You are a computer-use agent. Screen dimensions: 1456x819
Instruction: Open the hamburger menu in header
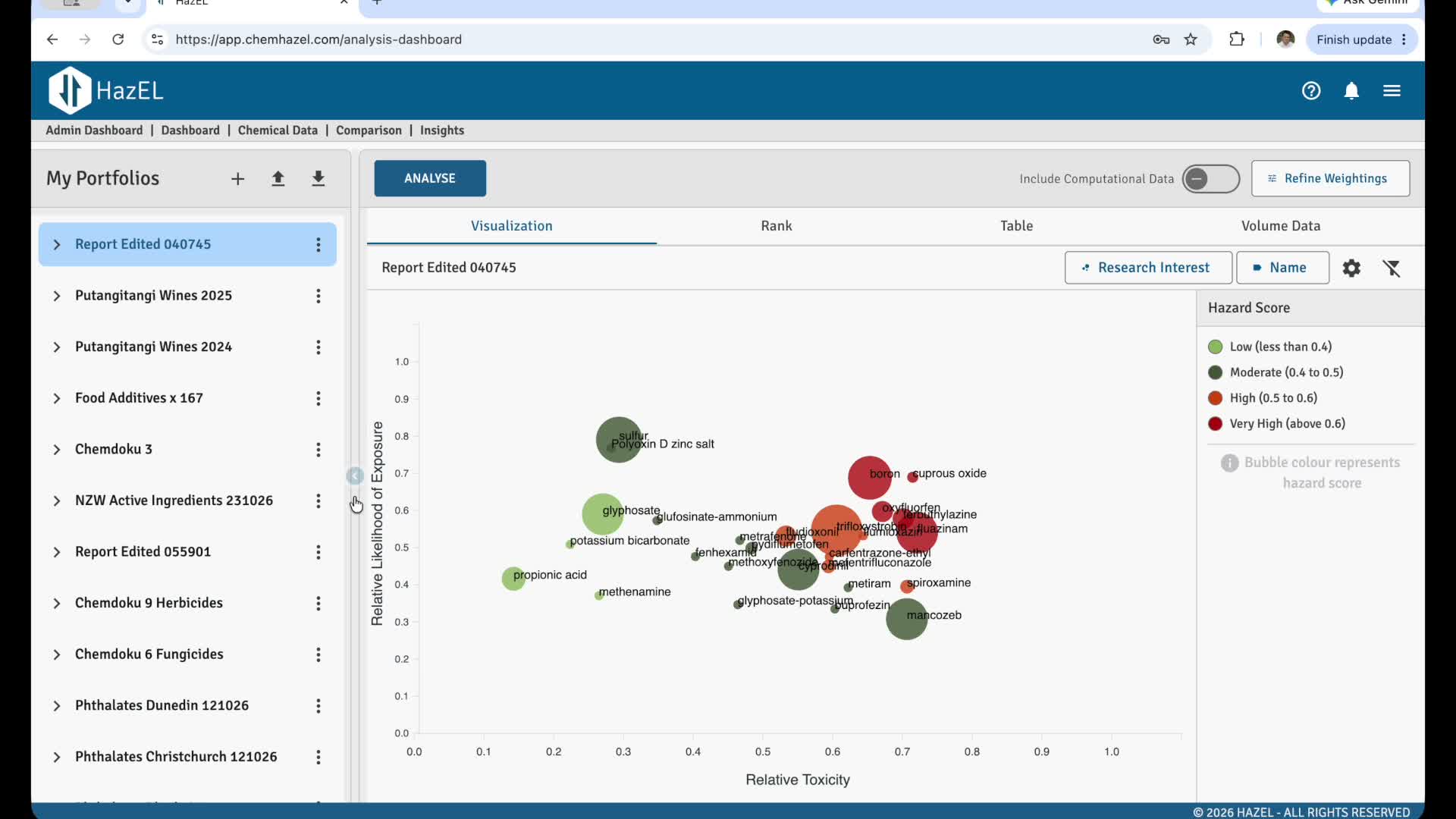(1392, 91)
